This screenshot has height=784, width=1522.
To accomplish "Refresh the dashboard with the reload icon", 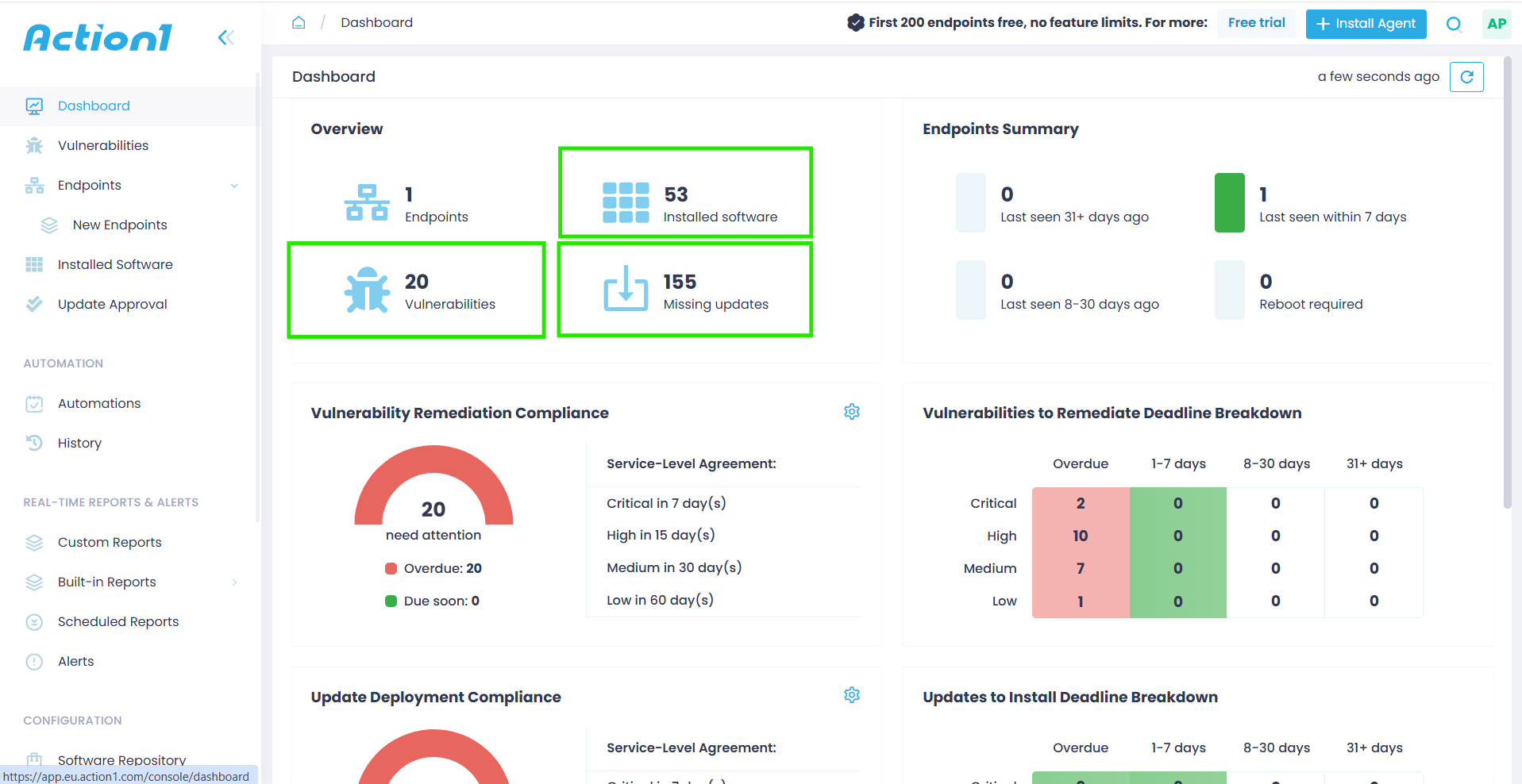I will [x=1466, y=77].
